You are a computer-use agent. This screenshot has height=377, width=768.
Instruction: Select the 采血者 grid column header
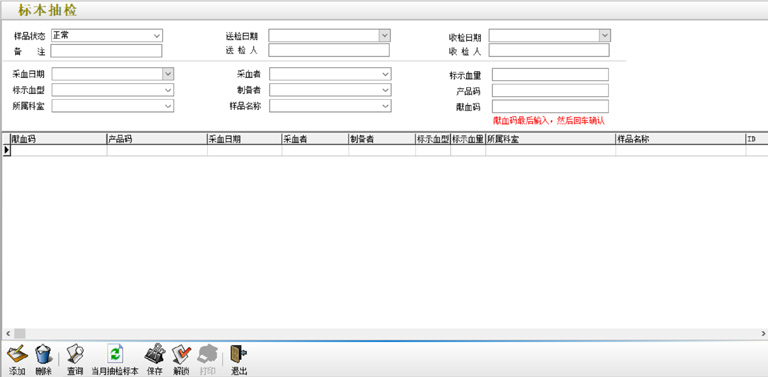pyautogui.click(x=315, y=139)
